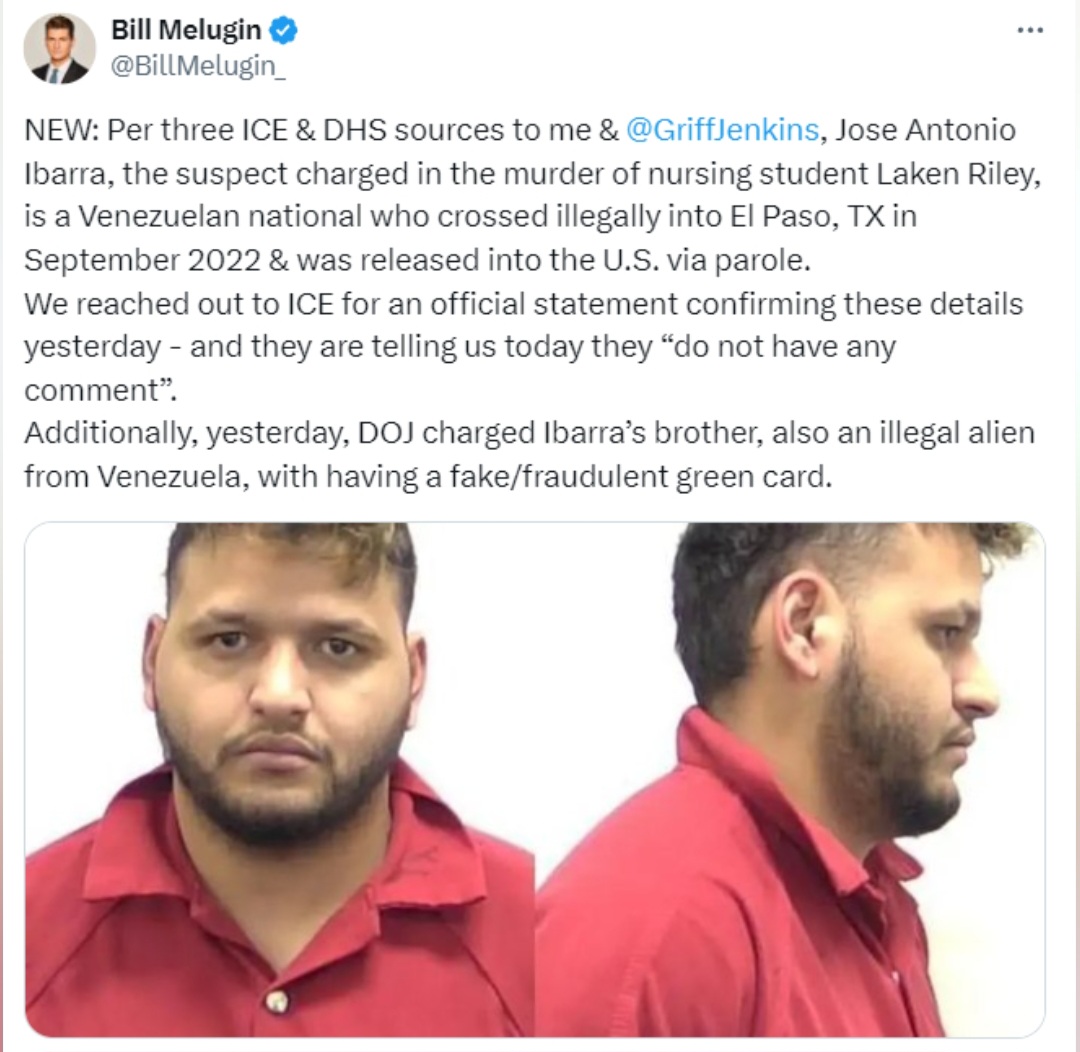The height and width of the screenshot is (1052, 1080).
Task: Click the words "Venezuelan national"
Action: click(220, 216)
